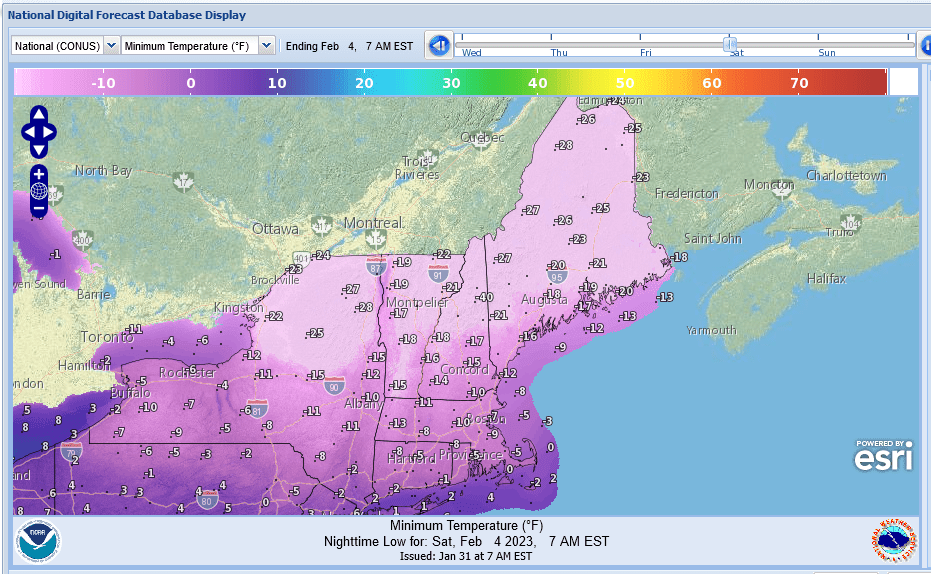931x574 pixels.
Task: Click the white swatch on color legend
Action: click(x=903, y=82)
